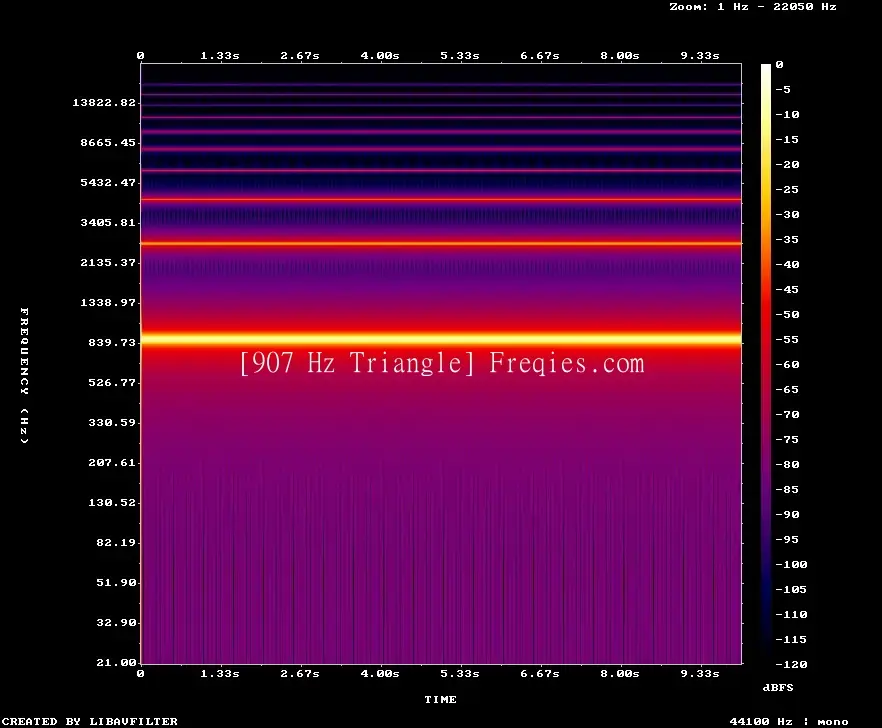Click the 6.67s tick on the top time axis
The width and height of the screenshot is (882, 728).
click(x=539, y=56)
